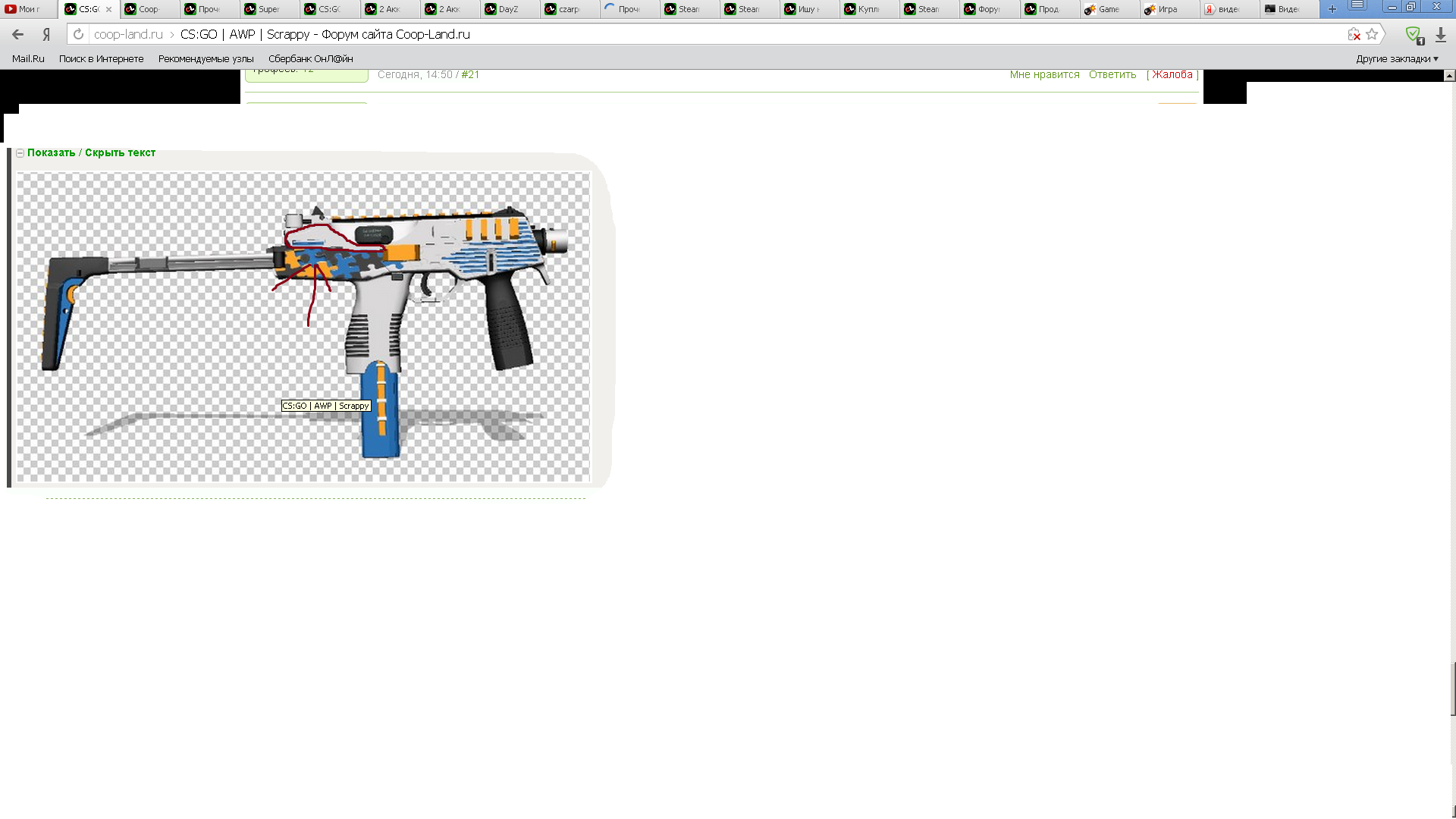Switch to the Игра tab
Viewport: 1456px width, 819px height.
pos(1168,9)
